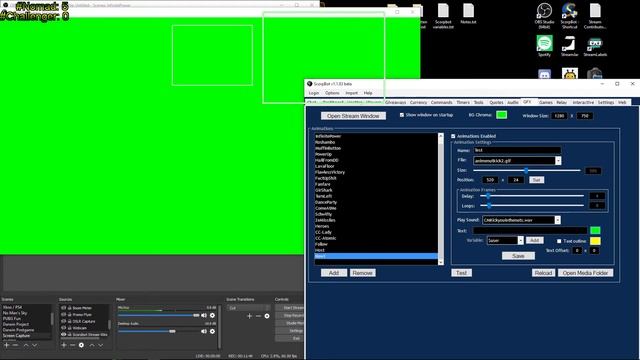Open transition properties gear icon

click(267, 316)
